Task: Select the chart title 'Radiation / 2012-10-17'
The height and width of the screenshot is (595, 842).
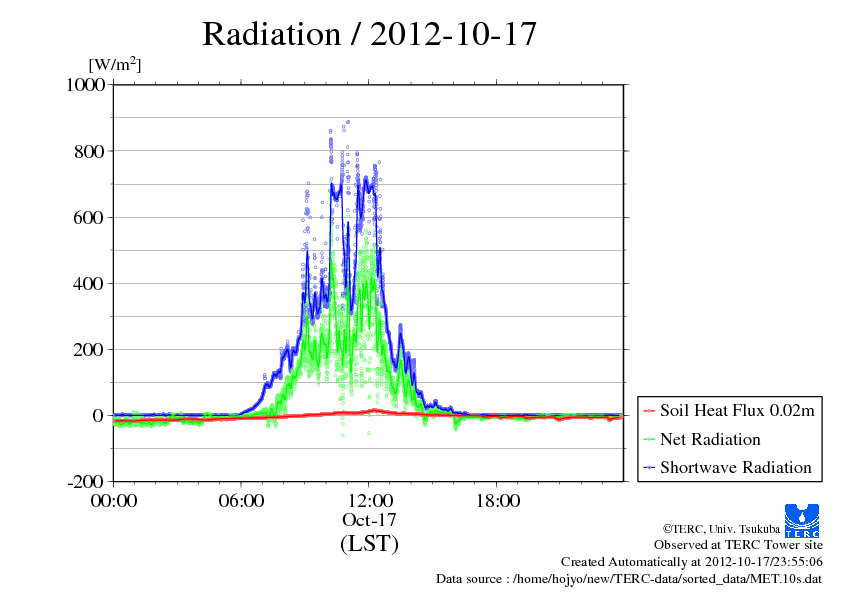Action: pos(369,34)
